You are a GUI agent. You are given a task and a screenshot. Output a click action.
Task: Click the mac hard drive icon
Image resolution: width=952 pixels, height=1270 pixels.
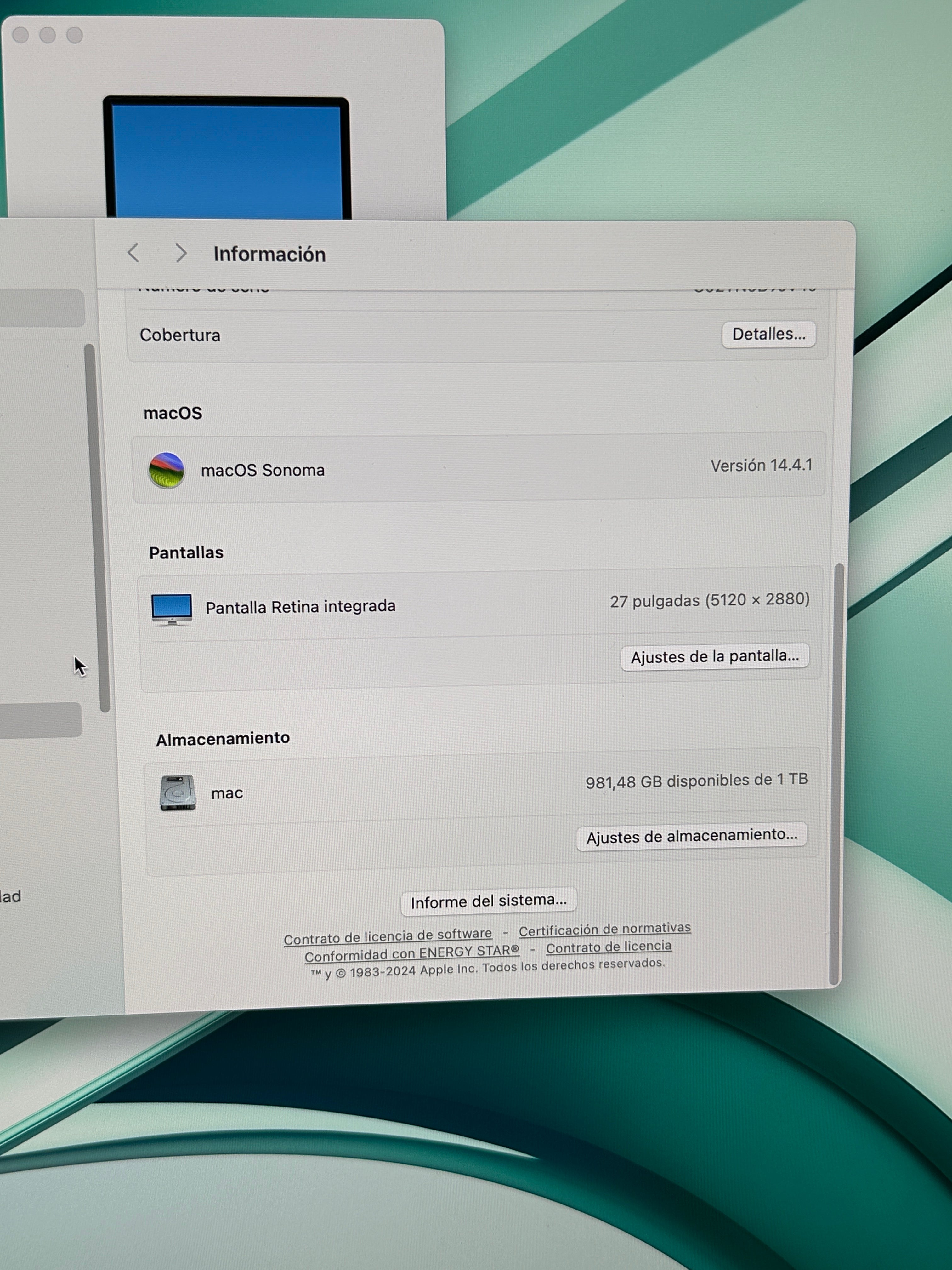[x=178, y=793]
